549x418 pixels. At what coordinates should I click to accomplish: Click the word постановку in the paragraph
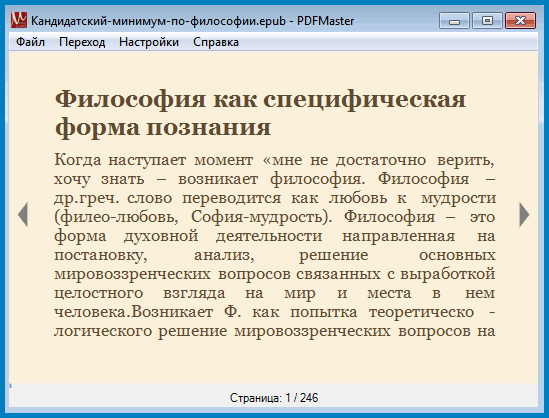pos(101,255)
